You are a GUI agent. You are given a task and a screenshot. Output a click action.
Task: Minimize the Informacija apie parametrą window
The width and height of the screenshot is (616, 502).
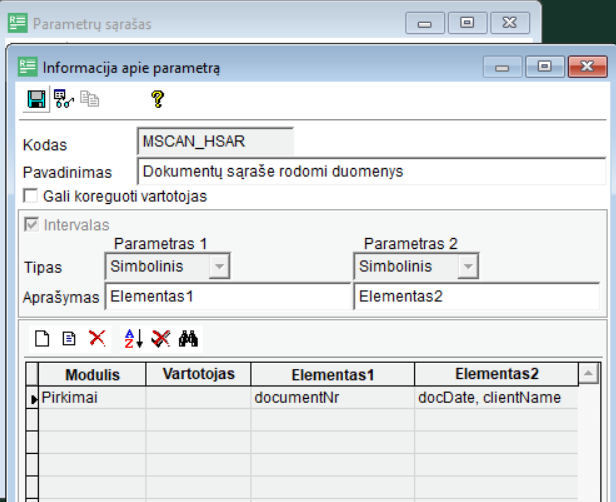point(502,66)
